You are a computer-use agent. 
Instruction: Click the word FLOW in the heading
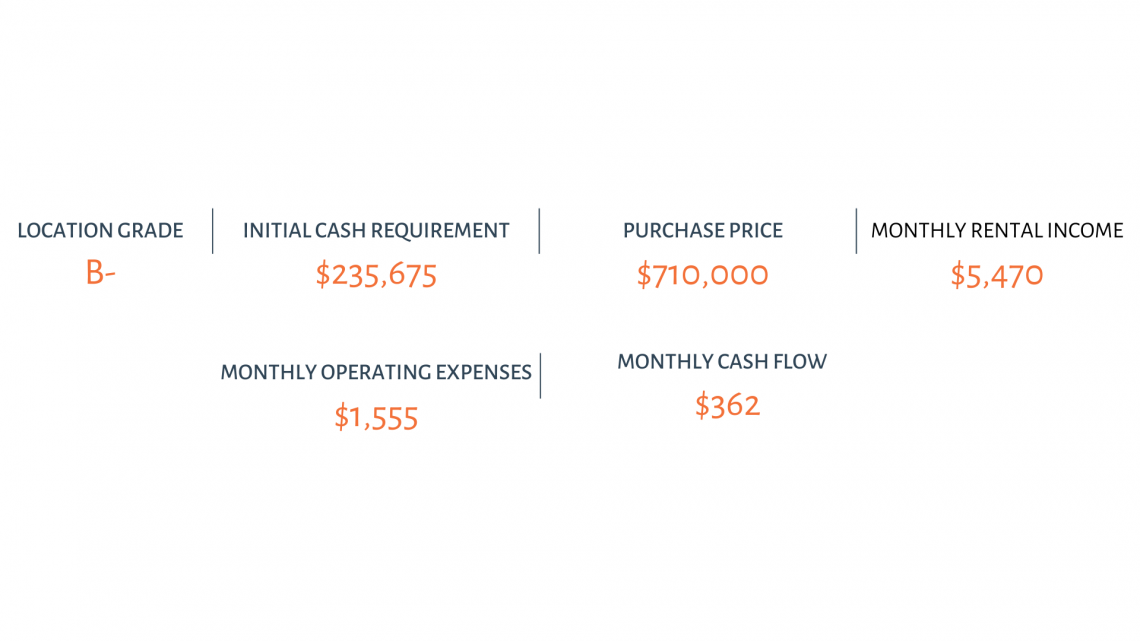coord(800,361)
